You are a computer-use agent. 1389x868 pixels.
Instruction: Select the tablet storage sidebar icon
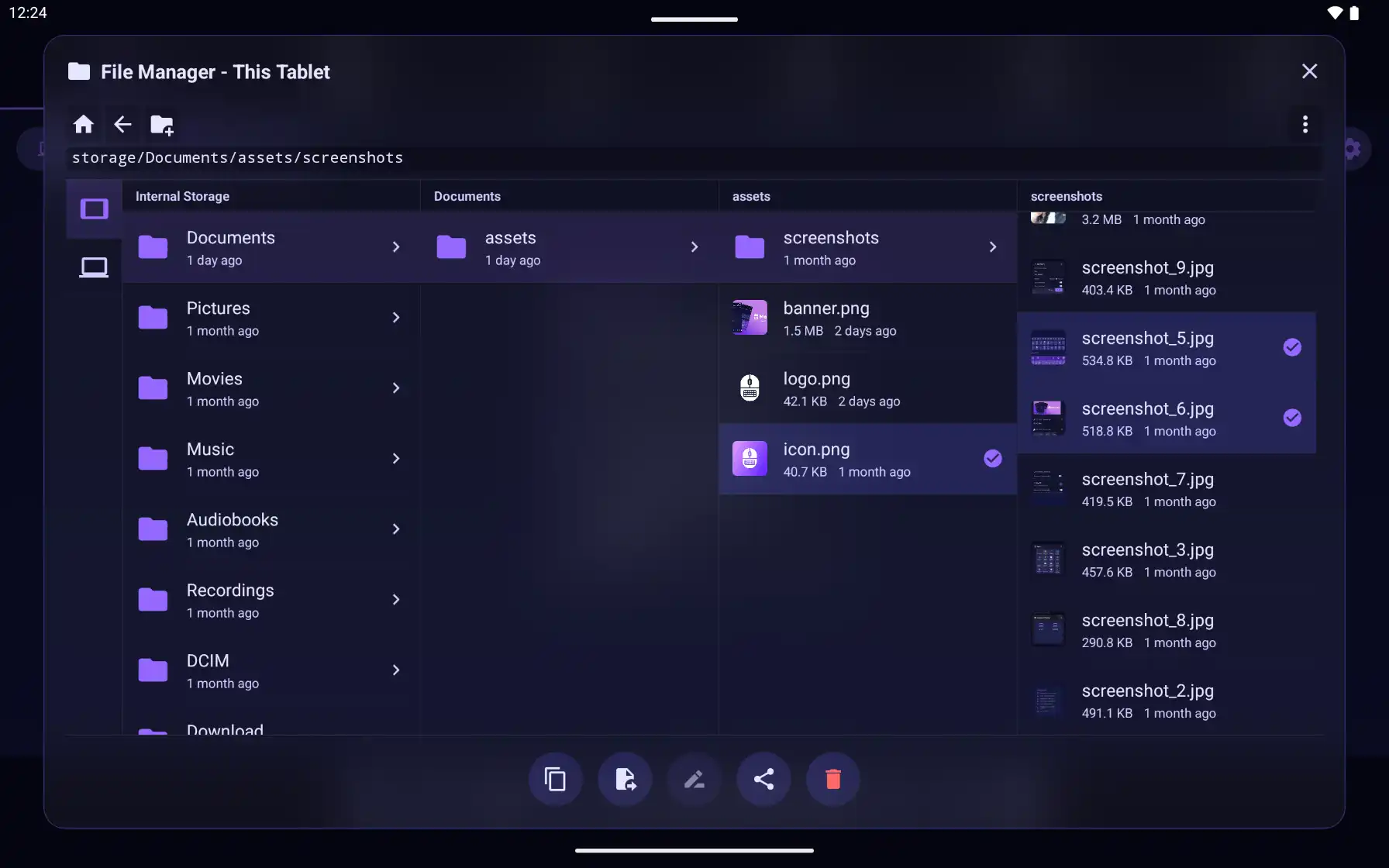94,208
